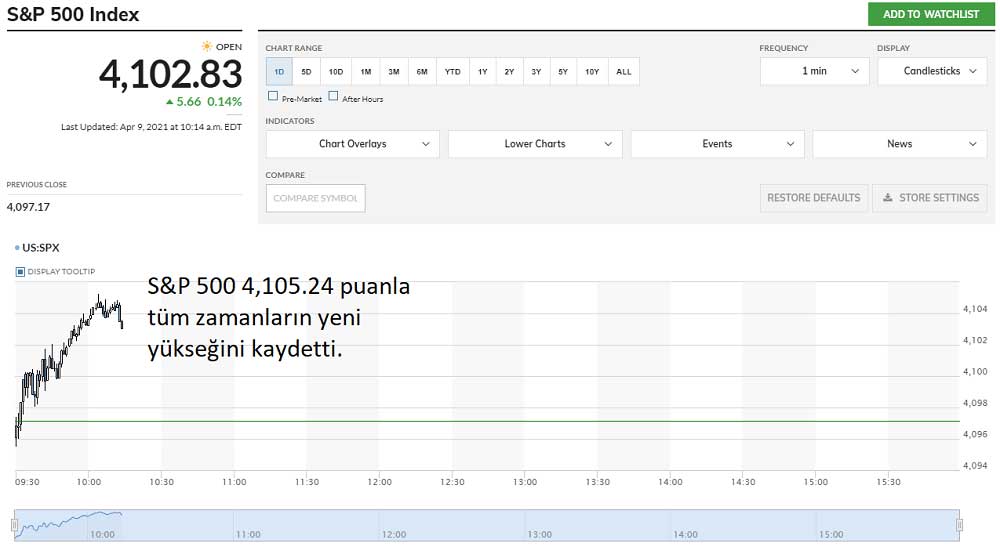Expand the Events dropdown

click(x=717, y=144)
